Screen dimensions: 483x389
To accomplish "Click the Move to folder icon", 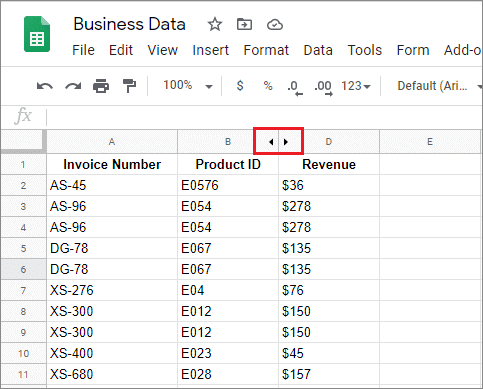I will pyautogui.click(x=244, y=24).
